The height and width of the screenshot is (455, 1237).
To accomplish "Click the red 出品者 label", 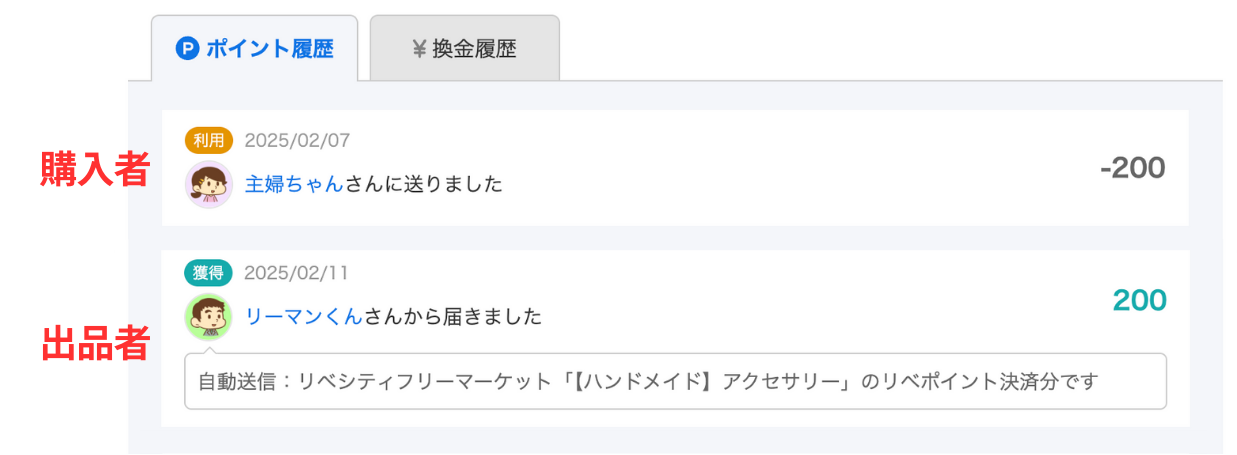I will pyautogui.click(x=95, y=345).
